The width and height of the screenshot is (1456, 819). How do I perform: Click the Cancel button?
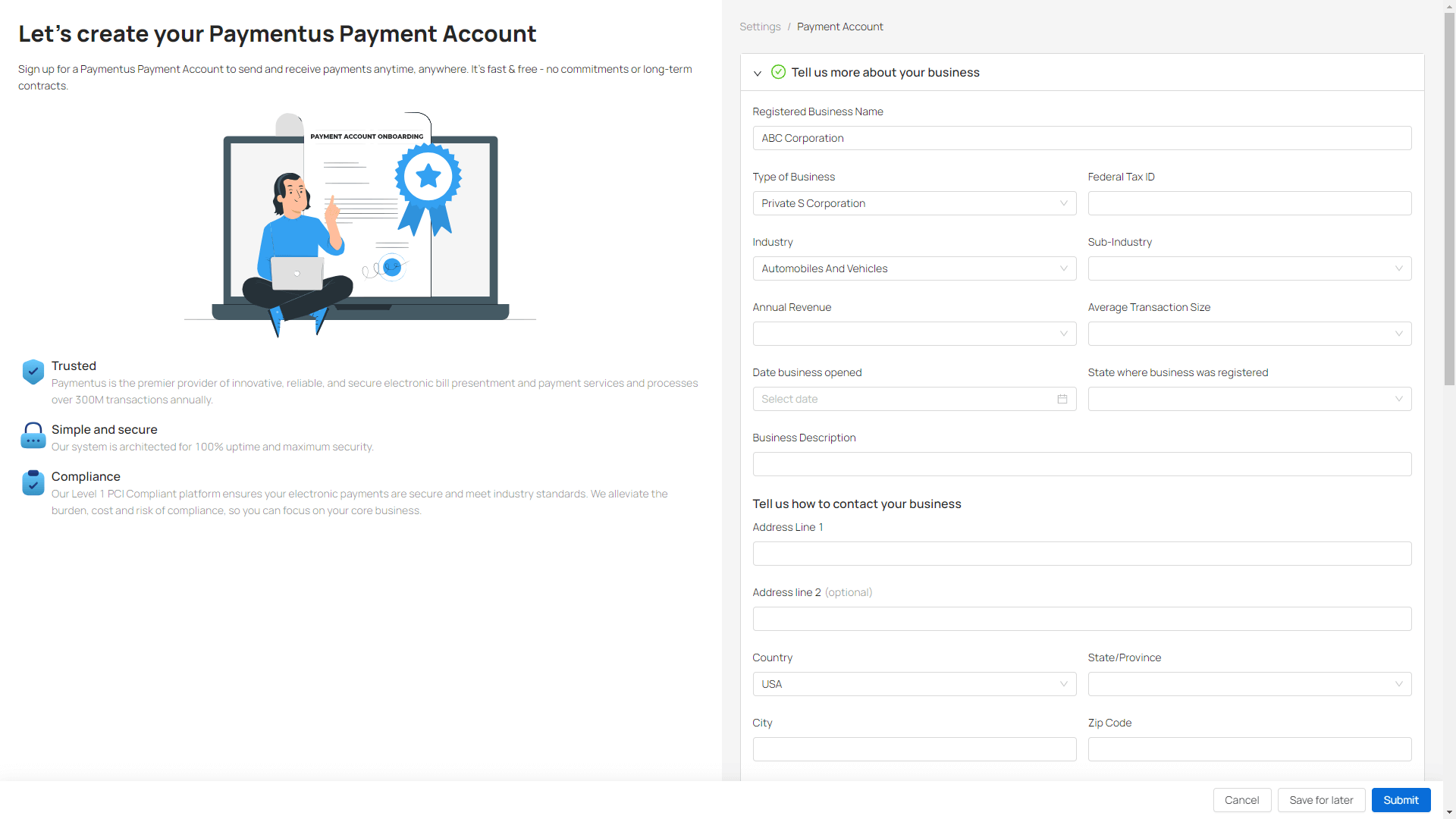coord(1241,800)
